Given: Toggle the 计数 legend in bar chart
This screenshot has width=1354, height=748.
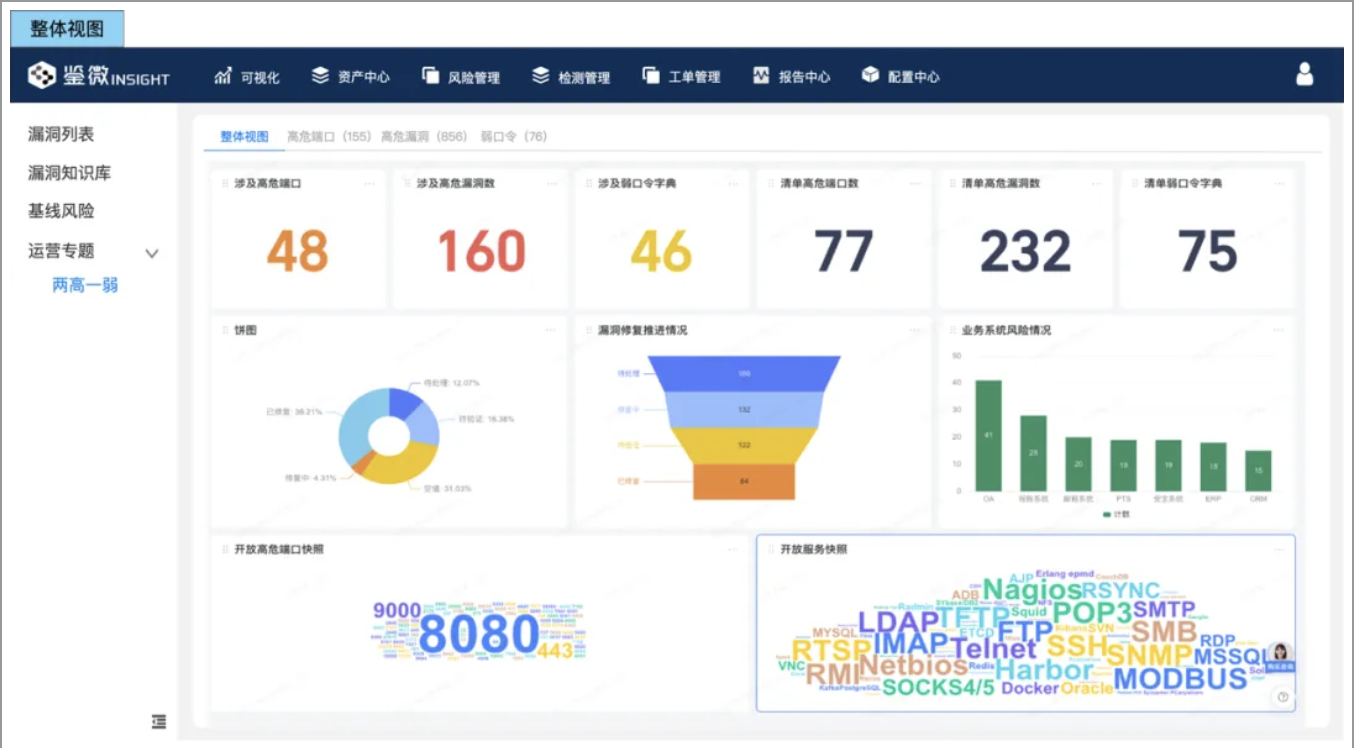Looking at the screenshot, I should (1115, 514).
